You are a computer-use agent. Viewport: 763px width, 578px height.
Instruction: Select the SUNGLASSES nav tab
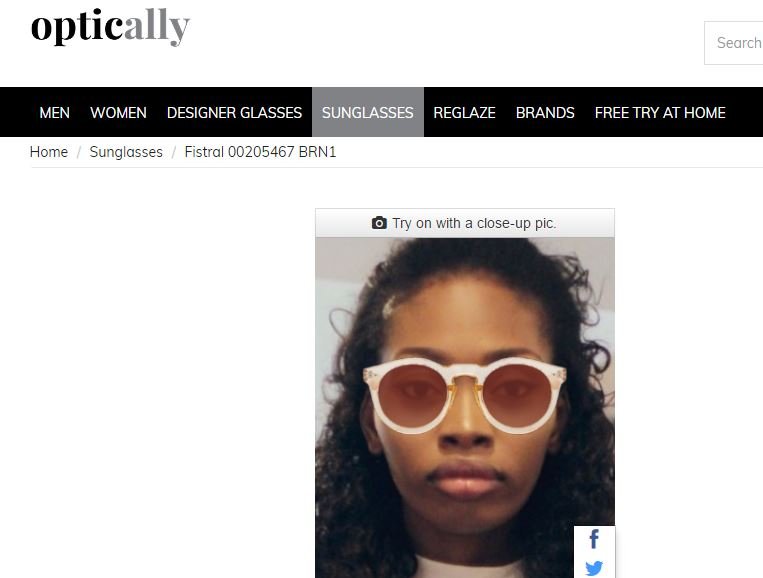coord(368,112)
